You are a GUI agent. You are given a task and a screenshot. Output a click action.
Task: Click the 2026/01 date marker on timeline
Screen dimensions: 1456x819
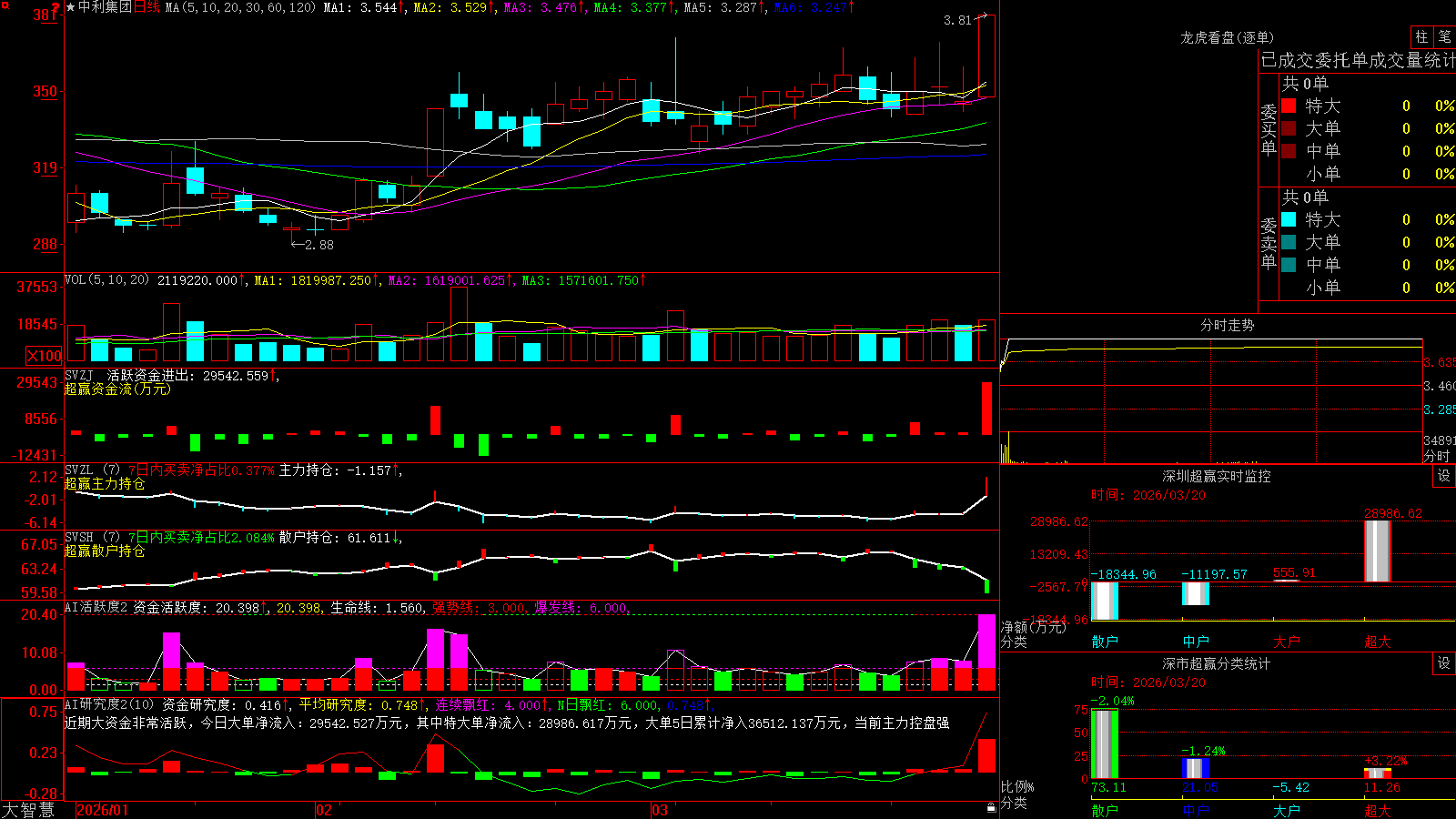point(103,810)
